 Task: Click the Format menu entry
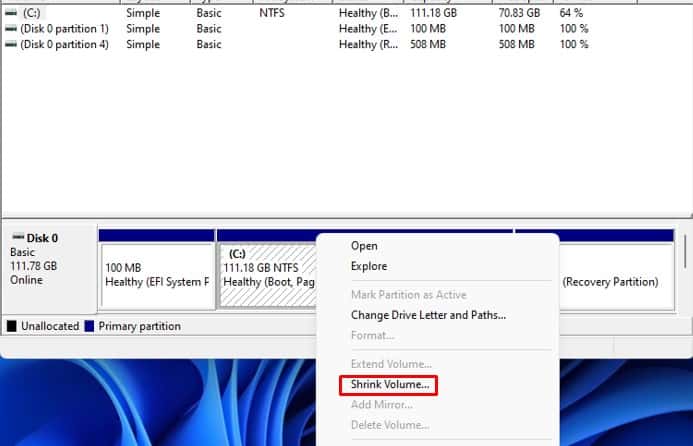pos(373,335)
